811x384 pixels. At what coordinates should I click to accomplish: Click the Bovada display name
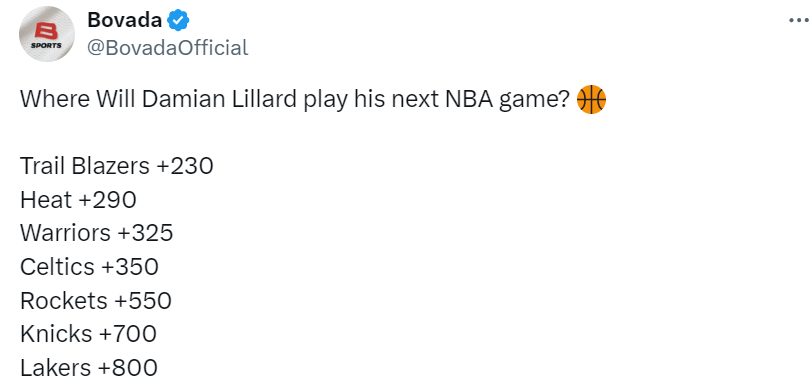124,20
